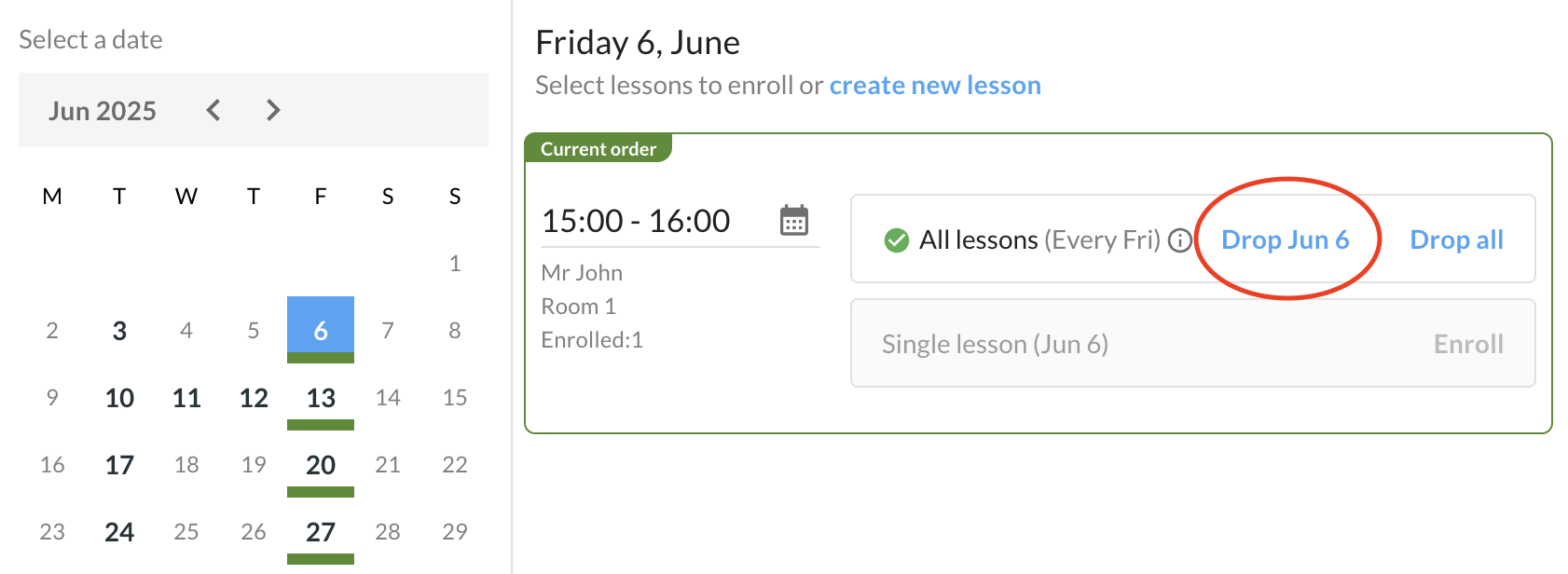Select June 10 in the calendar
The image size is (1568, 574).
tap(119, 398)
